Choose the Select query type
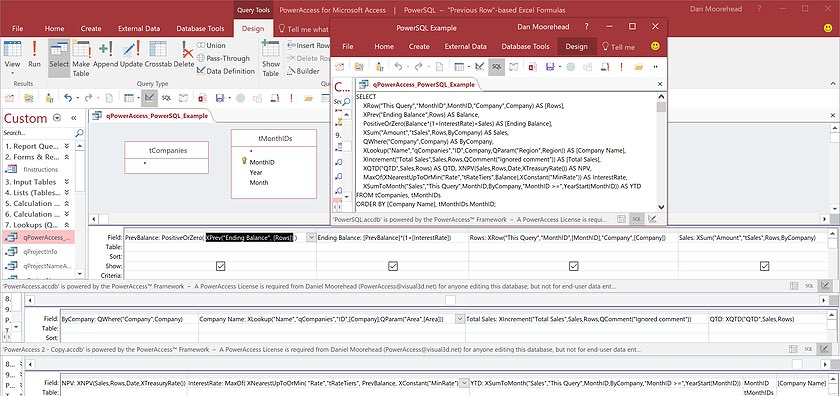 click(x=59, y=57)
